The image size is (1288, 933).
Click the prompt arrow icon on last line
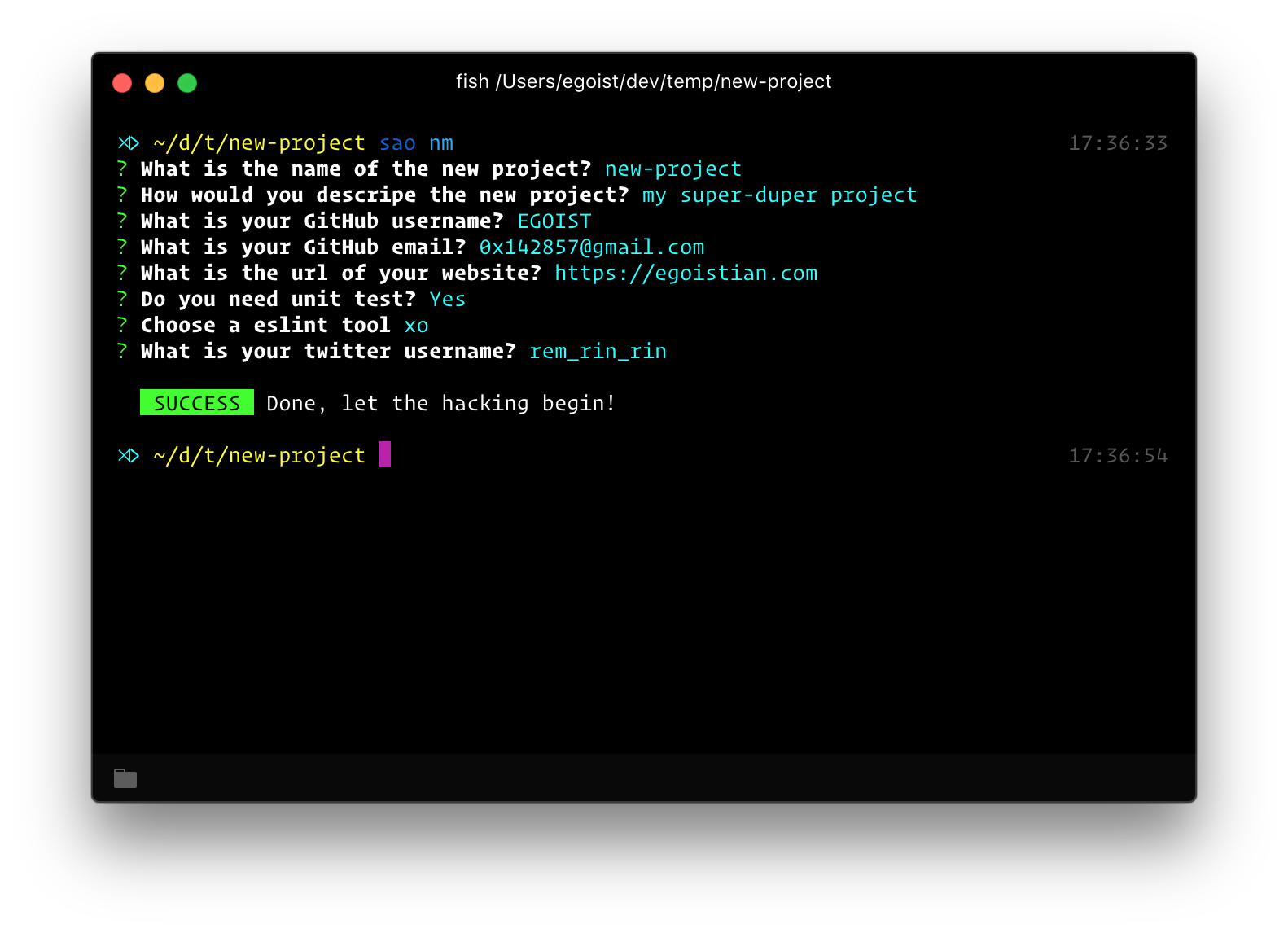pos(129,456)
